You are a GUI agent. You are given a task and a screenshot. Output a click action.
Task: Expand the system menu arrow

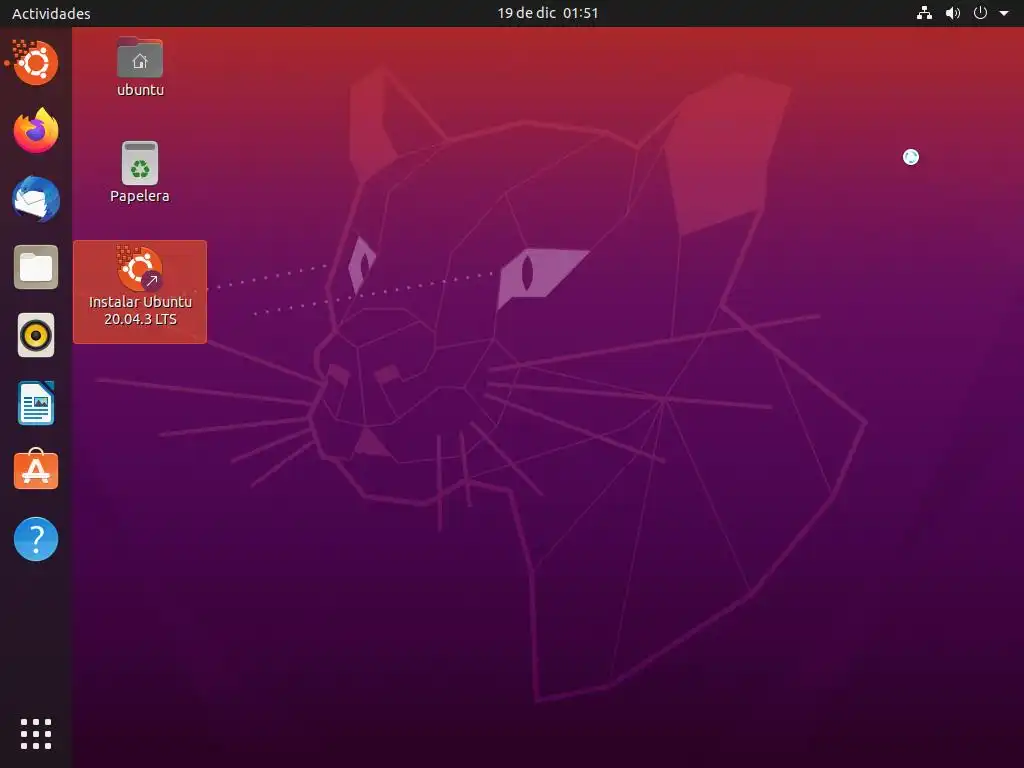pos(1004,13)
